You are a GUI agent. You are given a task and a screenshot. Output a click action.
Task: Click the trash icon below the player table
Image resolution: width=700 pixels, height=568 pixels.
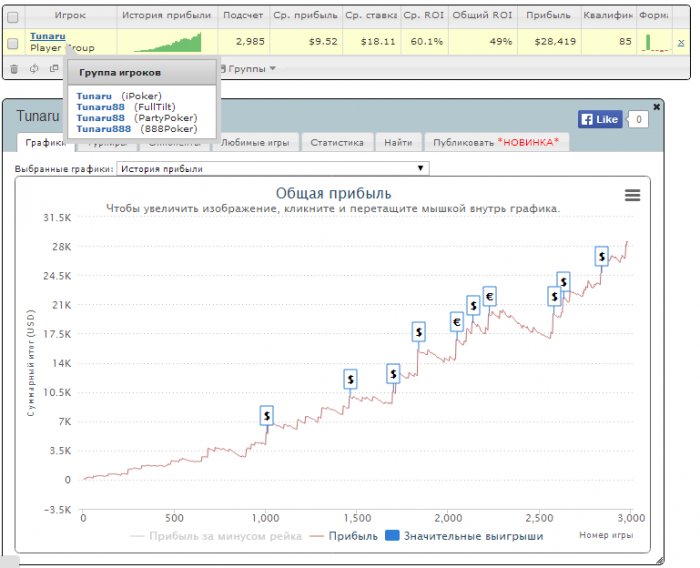[x=14, y=69]
